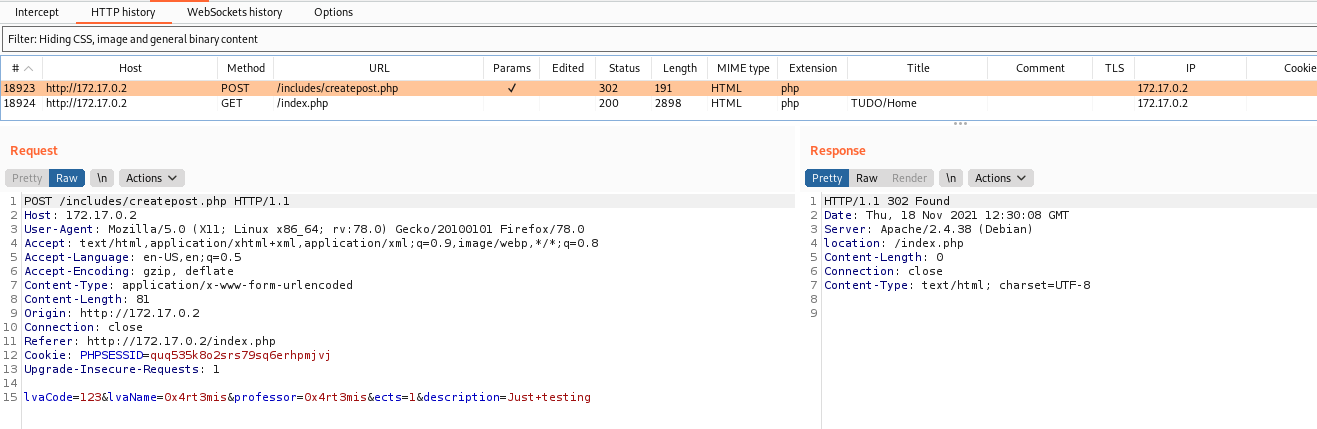Switch to WebSockets history tab
The width and height of the screenshot is (1317, 429).
tap(235, 12)
